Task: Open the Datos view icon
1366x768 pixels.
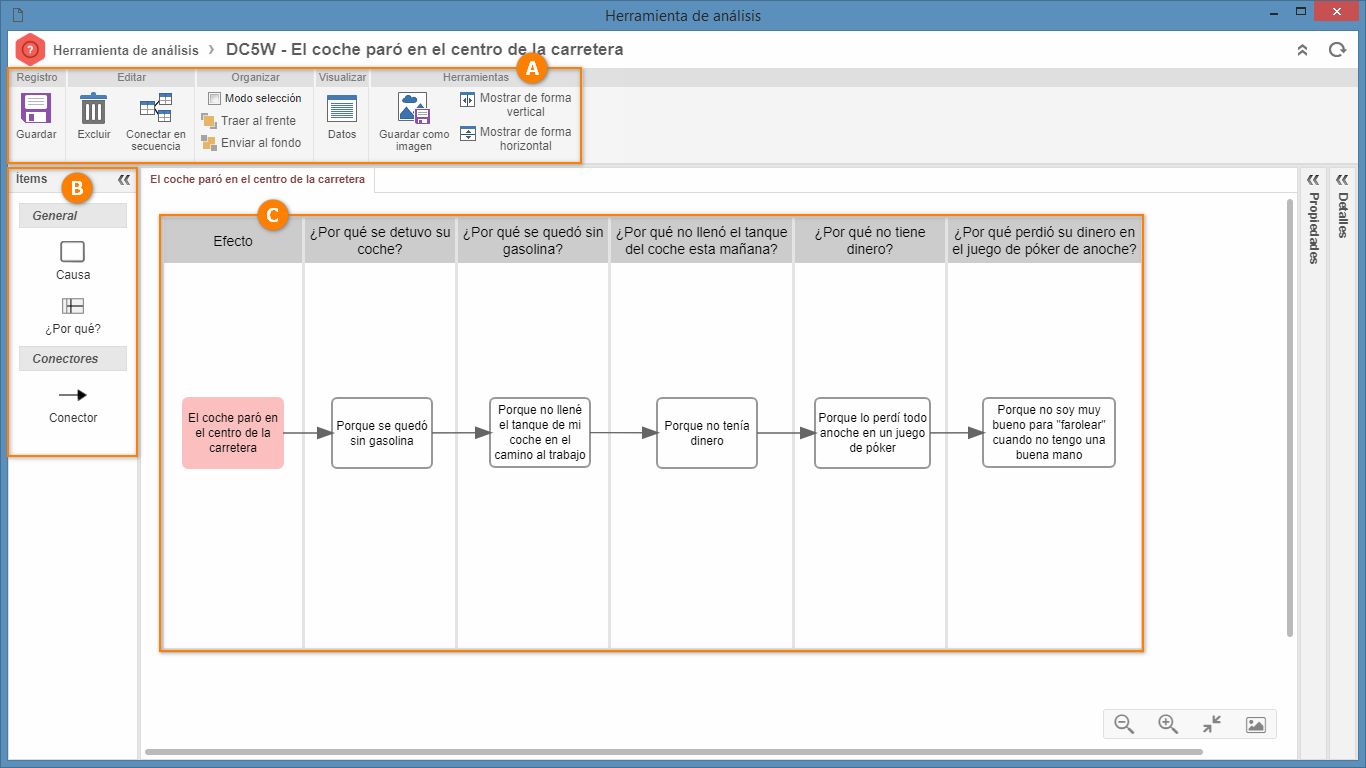Action: tap(342, 109)
